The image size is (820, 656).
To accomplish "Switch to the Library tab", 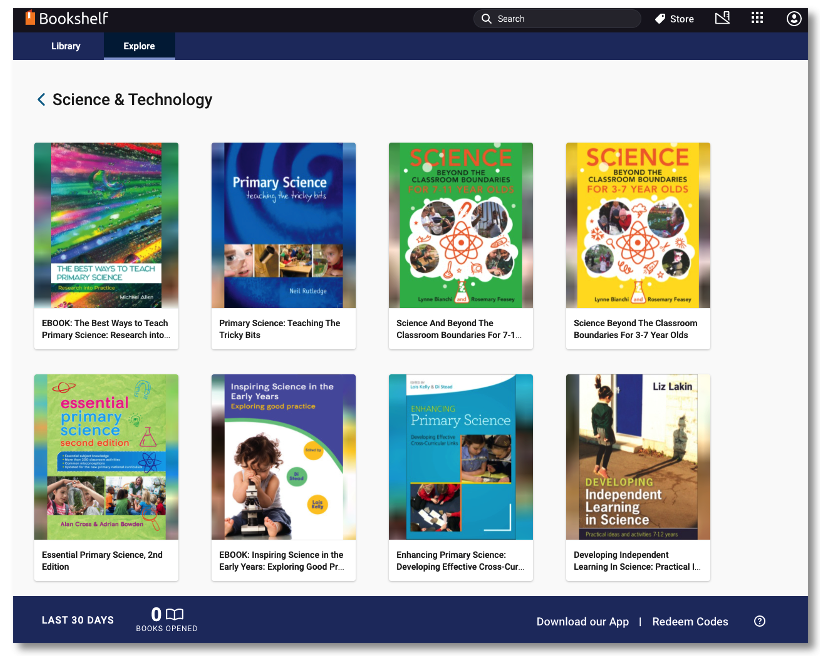I will pyautogui.click(x=66, y=46).
